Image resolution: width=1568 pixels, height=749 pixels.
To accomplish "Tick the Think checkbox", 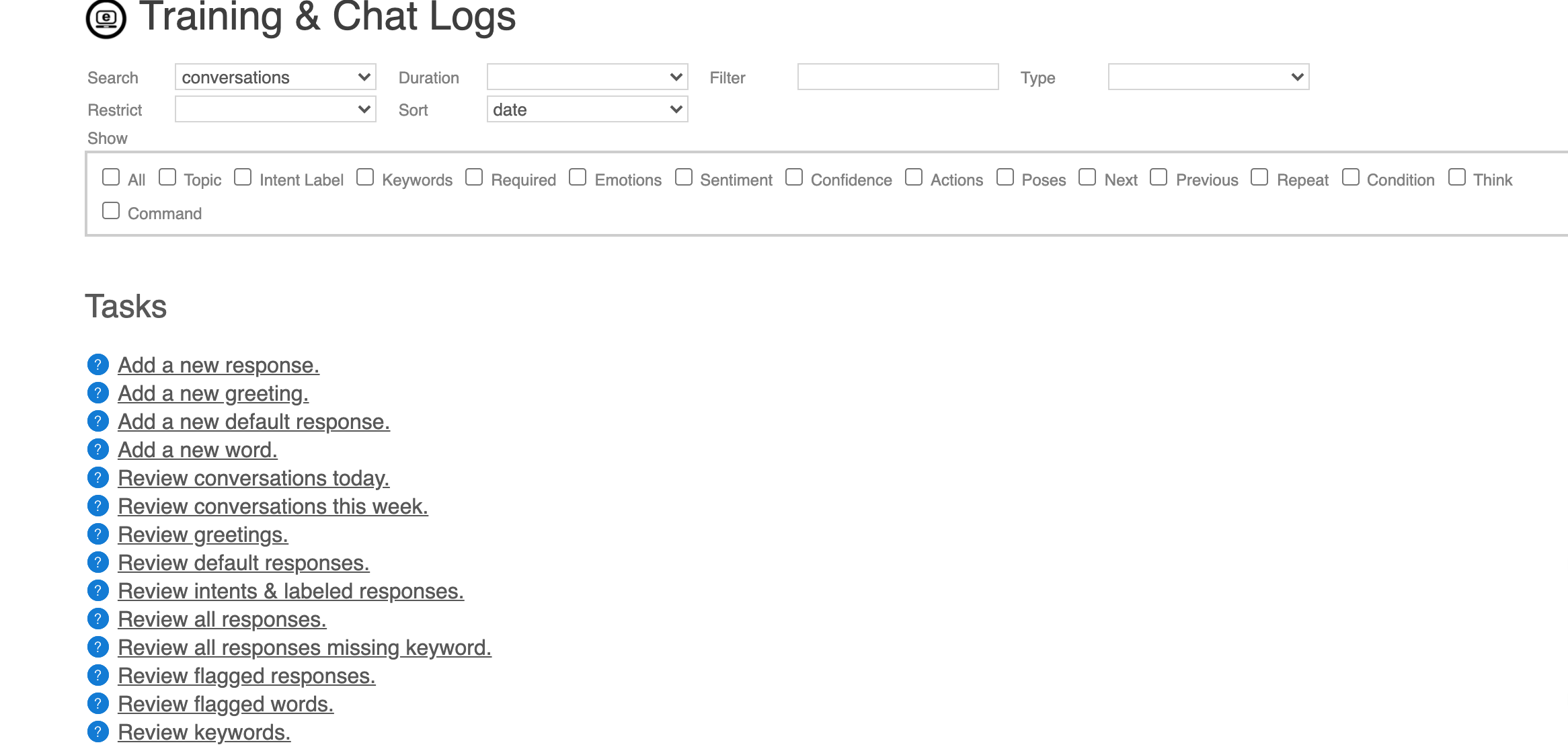I will pyautogui.click(x=1457, y=177).
